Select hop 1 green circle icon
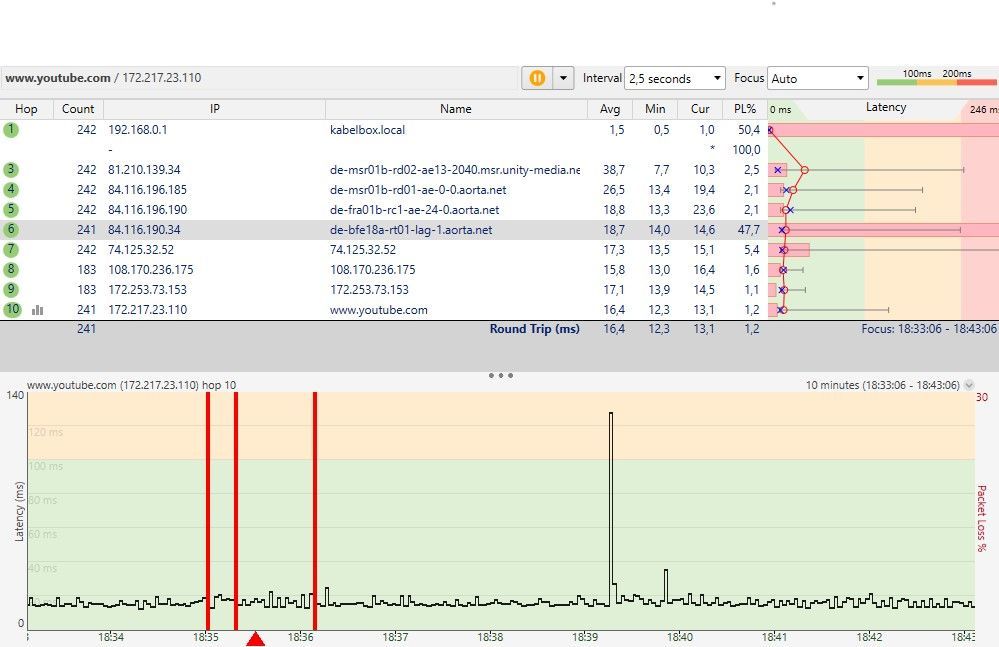Screen dimensions: 999x647 (x=11, y=130)
